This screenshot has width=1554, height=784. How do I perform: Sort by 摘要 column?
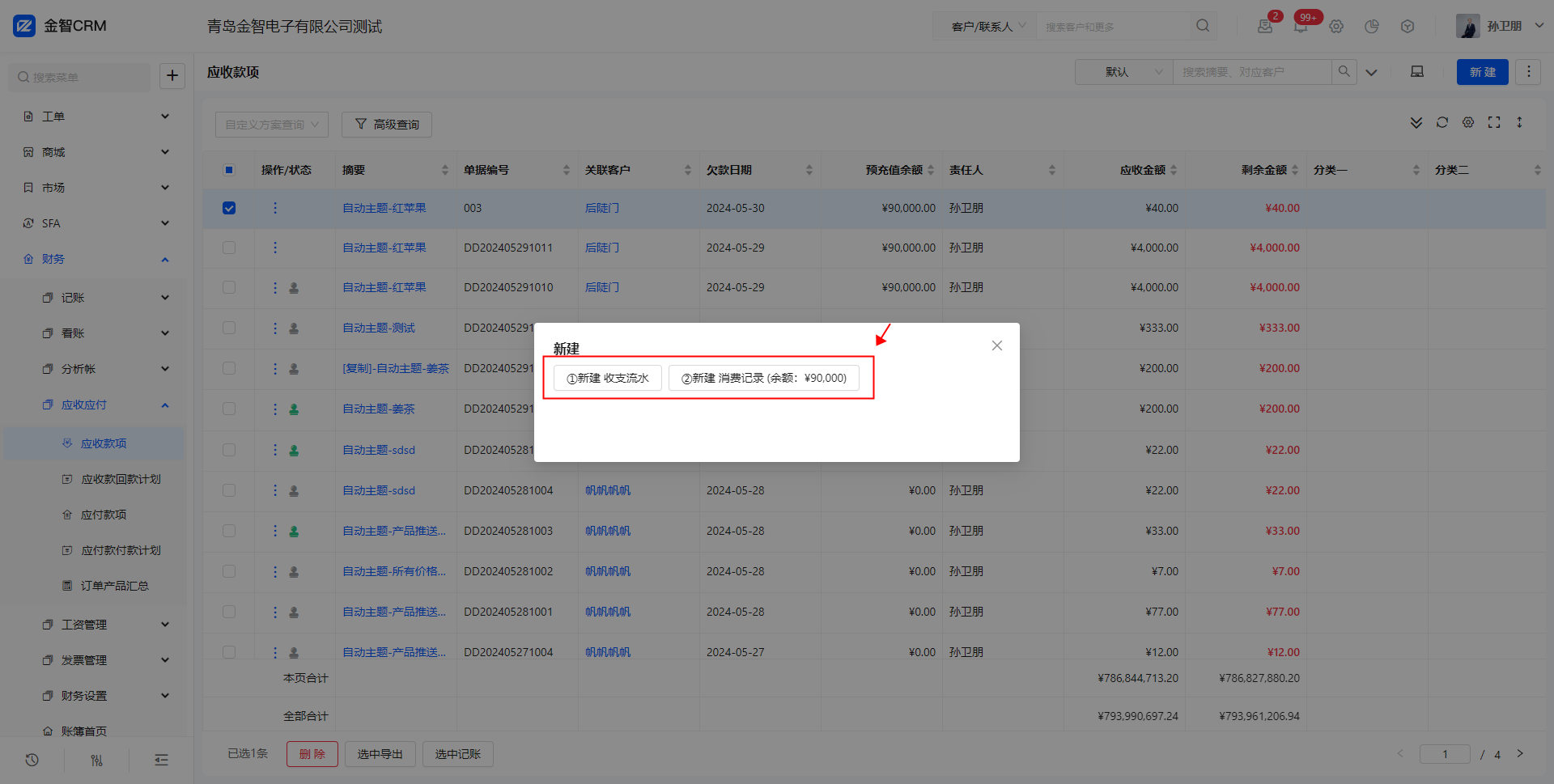click(445, 170)
